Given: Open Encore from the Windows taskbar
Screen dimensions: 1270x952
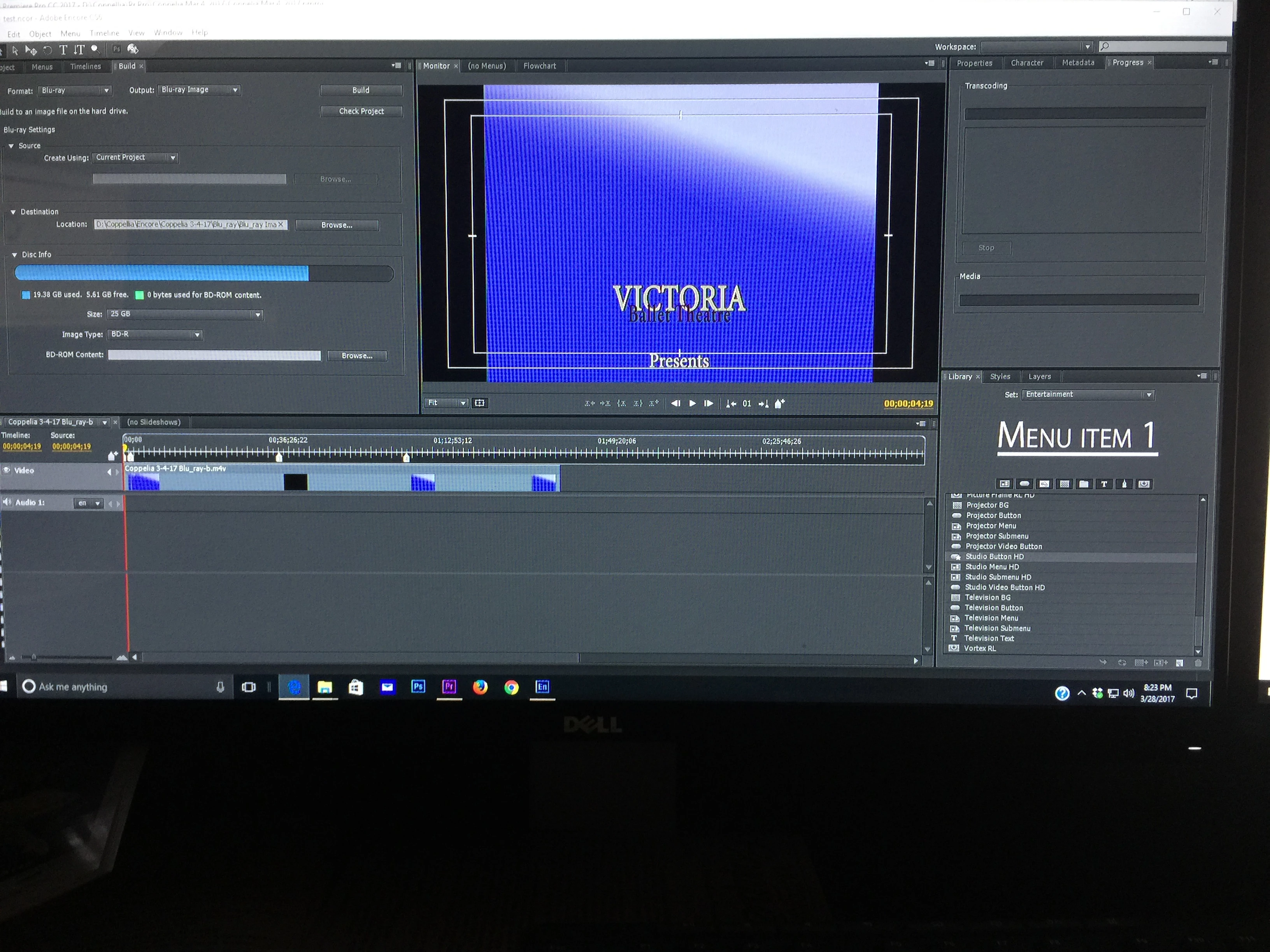Looking at the screenshot, I should tap(542, 687).
